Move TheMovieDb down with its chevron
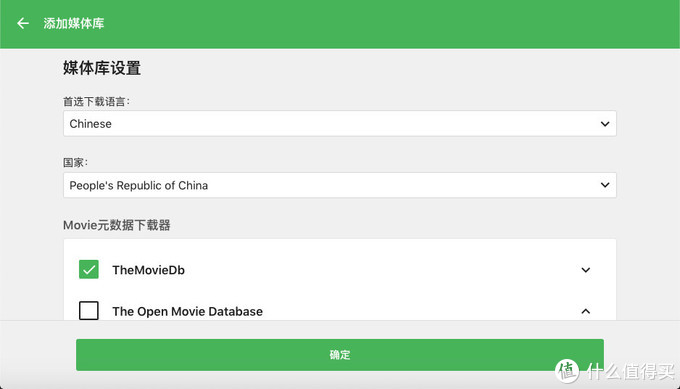This screenshot has width=680, height=389. click(585, 270)
